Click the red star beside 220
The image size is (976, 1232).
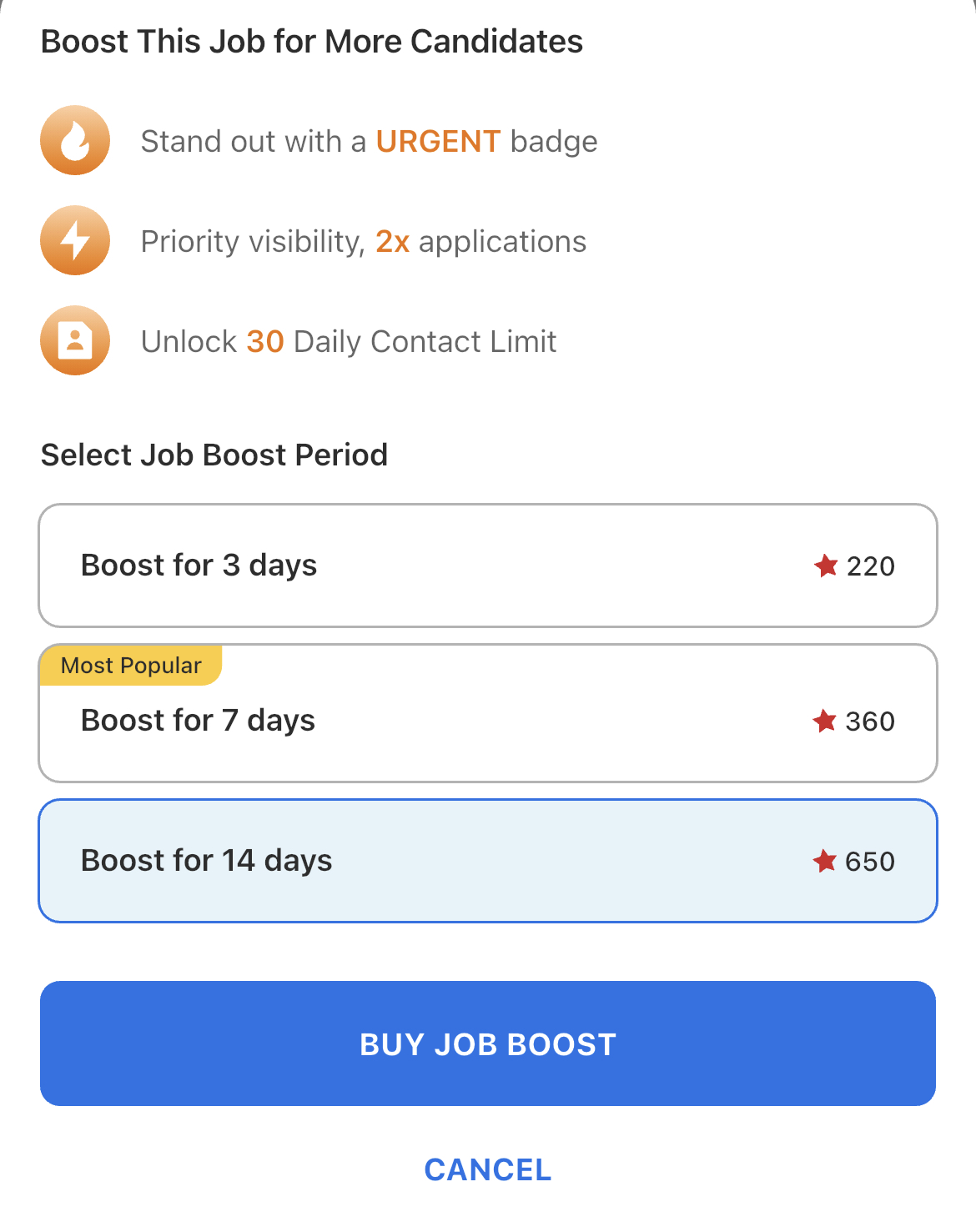click(x=826, y=566)
